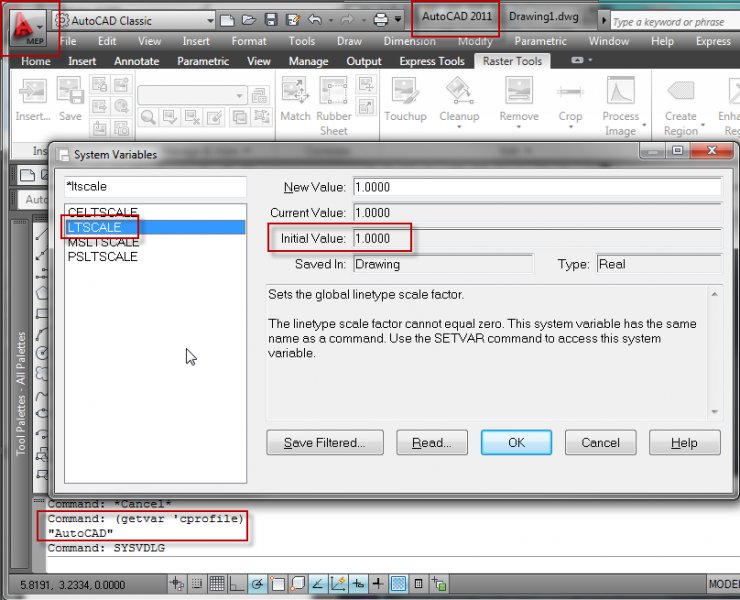Toggle Dynamic Input in status bar
This screenshot has width=740, height=600.
pos(358,584)
